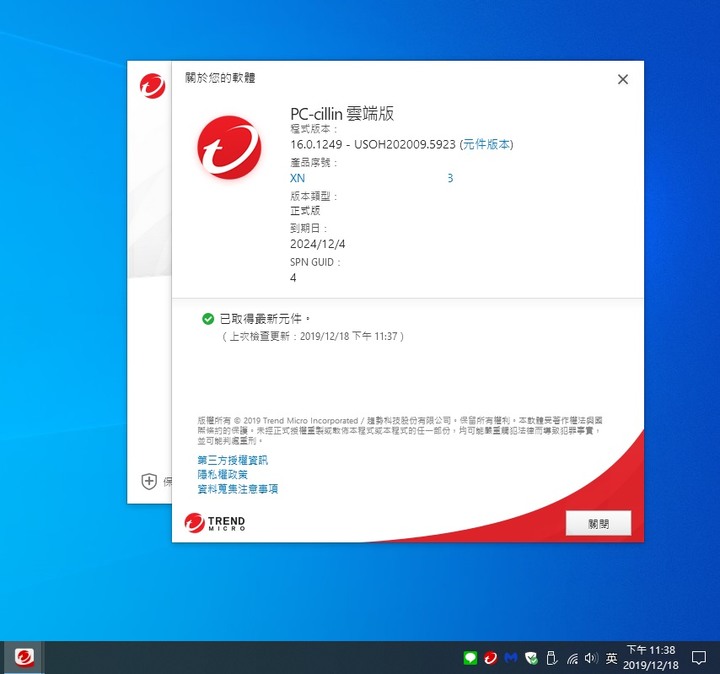Click the product serial number starting with XN
This screenshot has height=674, width=720.
click(x=371, y=178)
